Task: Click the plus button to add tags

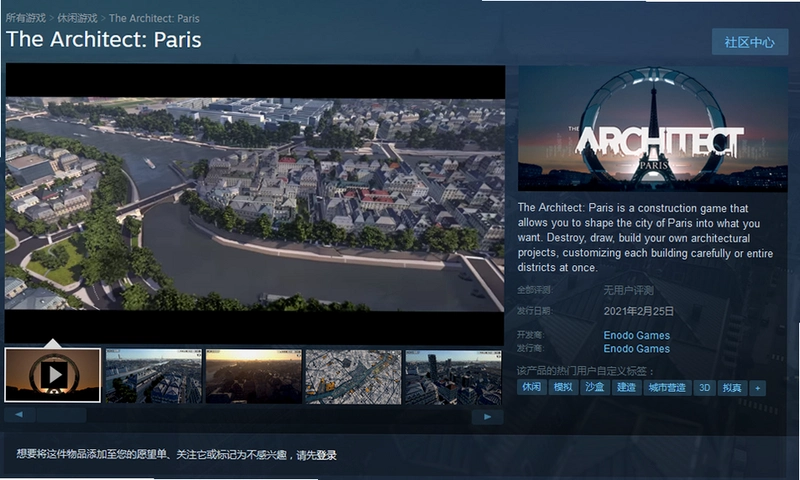Action: pyautogui.click(x=758, y=388)
